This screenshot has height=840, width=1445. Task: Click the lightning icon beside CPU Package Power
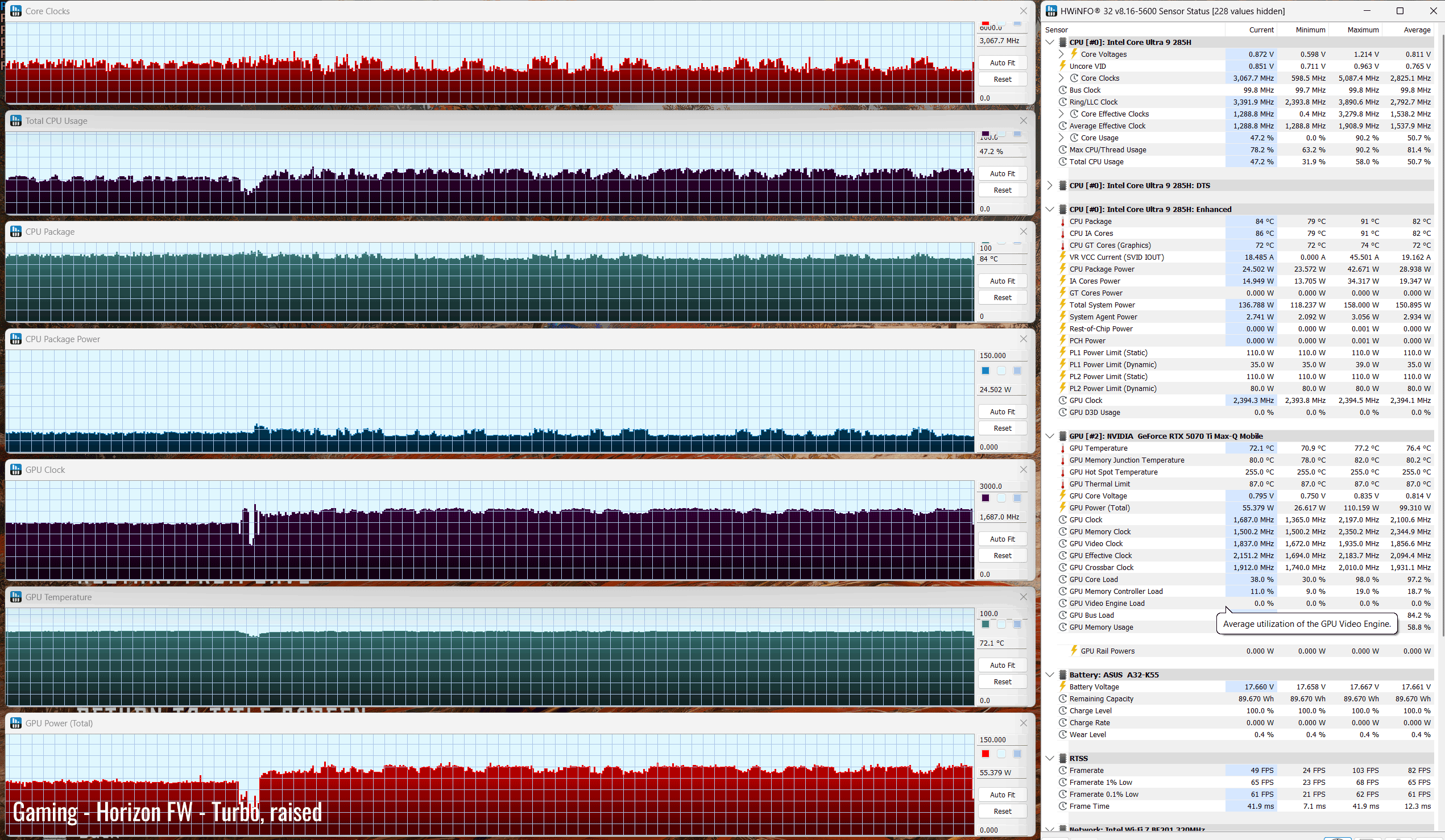[1062, 269]
